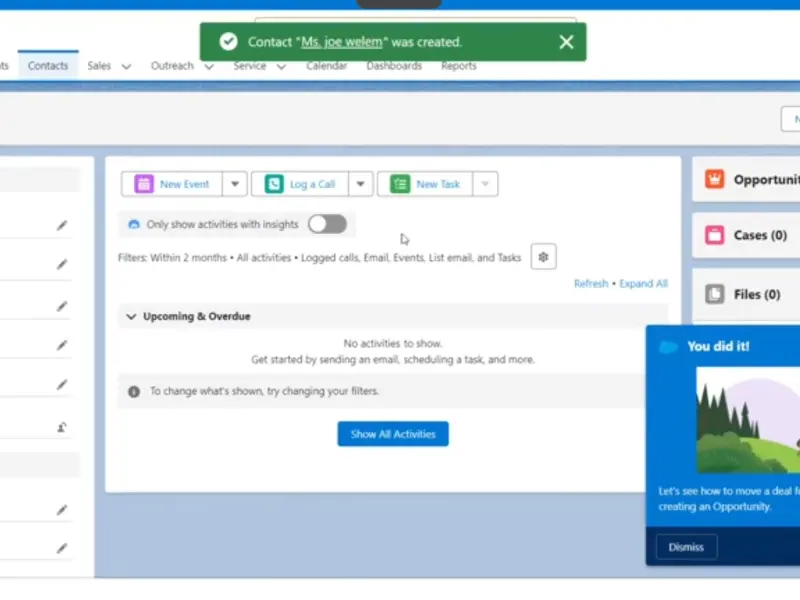This screenshot has height=600, width=800.
Task: Click the Log a Call phone icon
Action: (273, 184)
